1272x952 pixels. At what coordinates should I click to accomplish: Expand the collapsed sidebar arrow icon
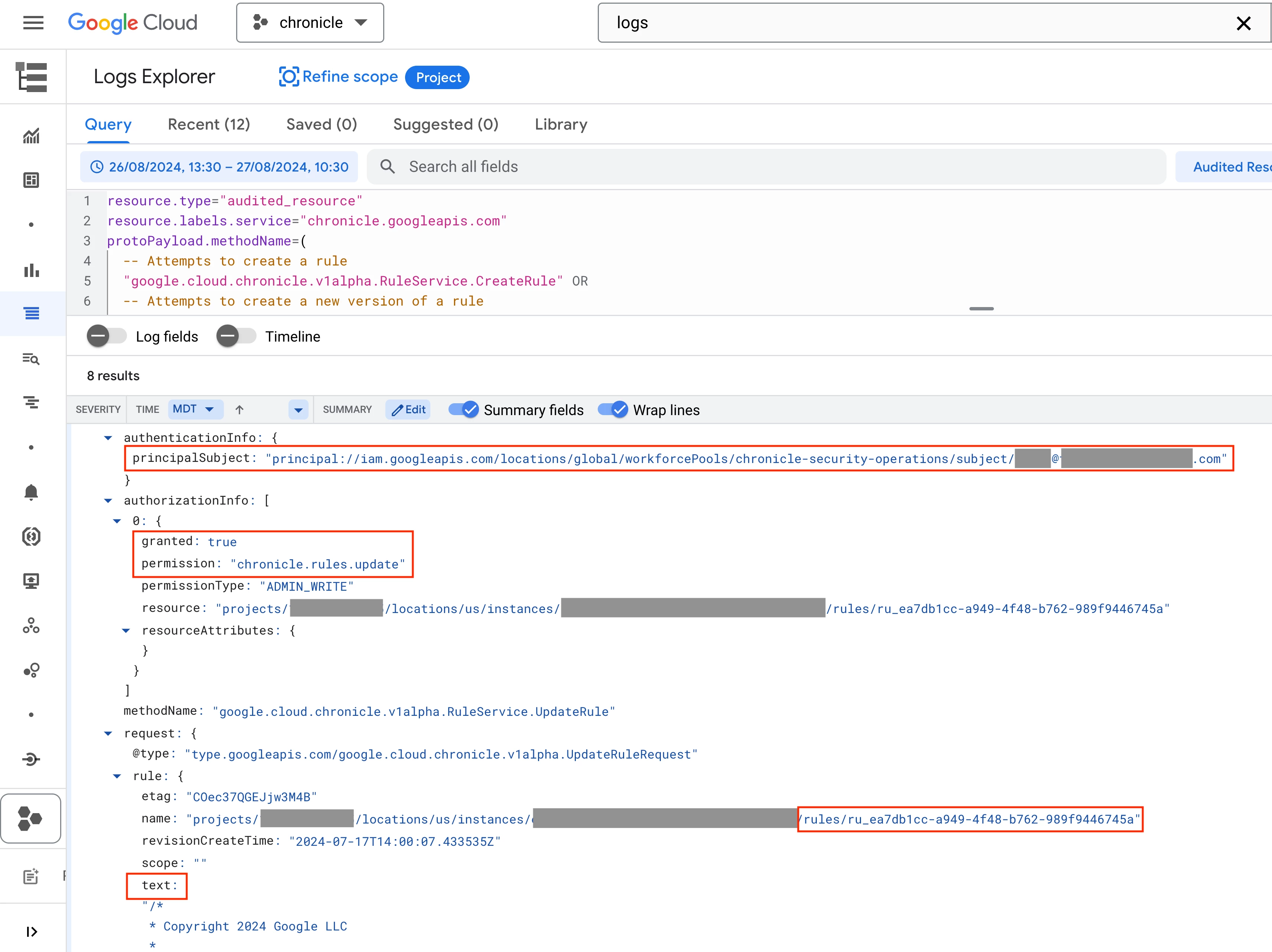(x=32, y=931)
